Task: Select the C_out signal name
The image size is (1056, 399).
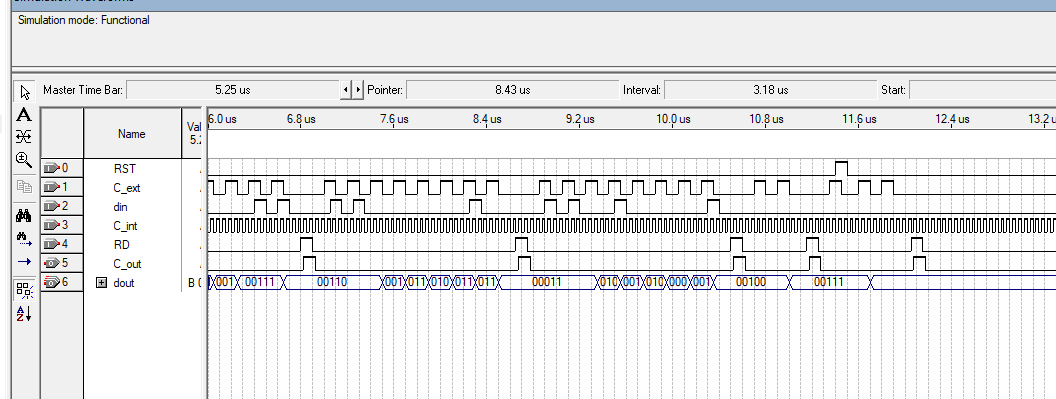Action: point(127,264)
